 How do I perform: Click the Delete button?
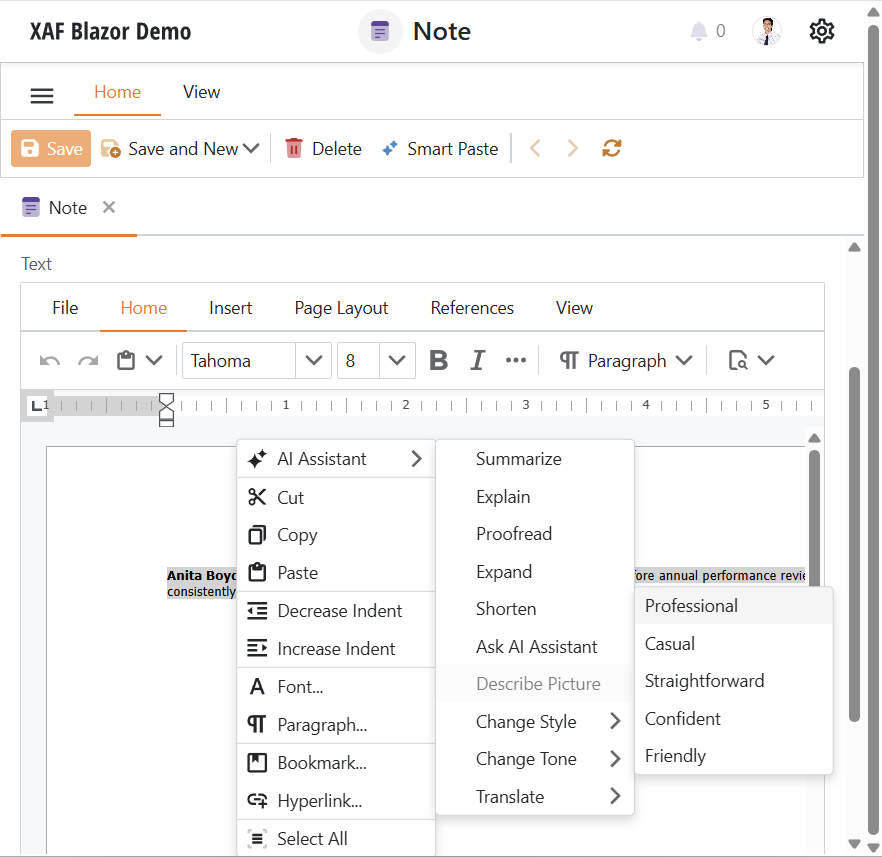click(323, 148)
